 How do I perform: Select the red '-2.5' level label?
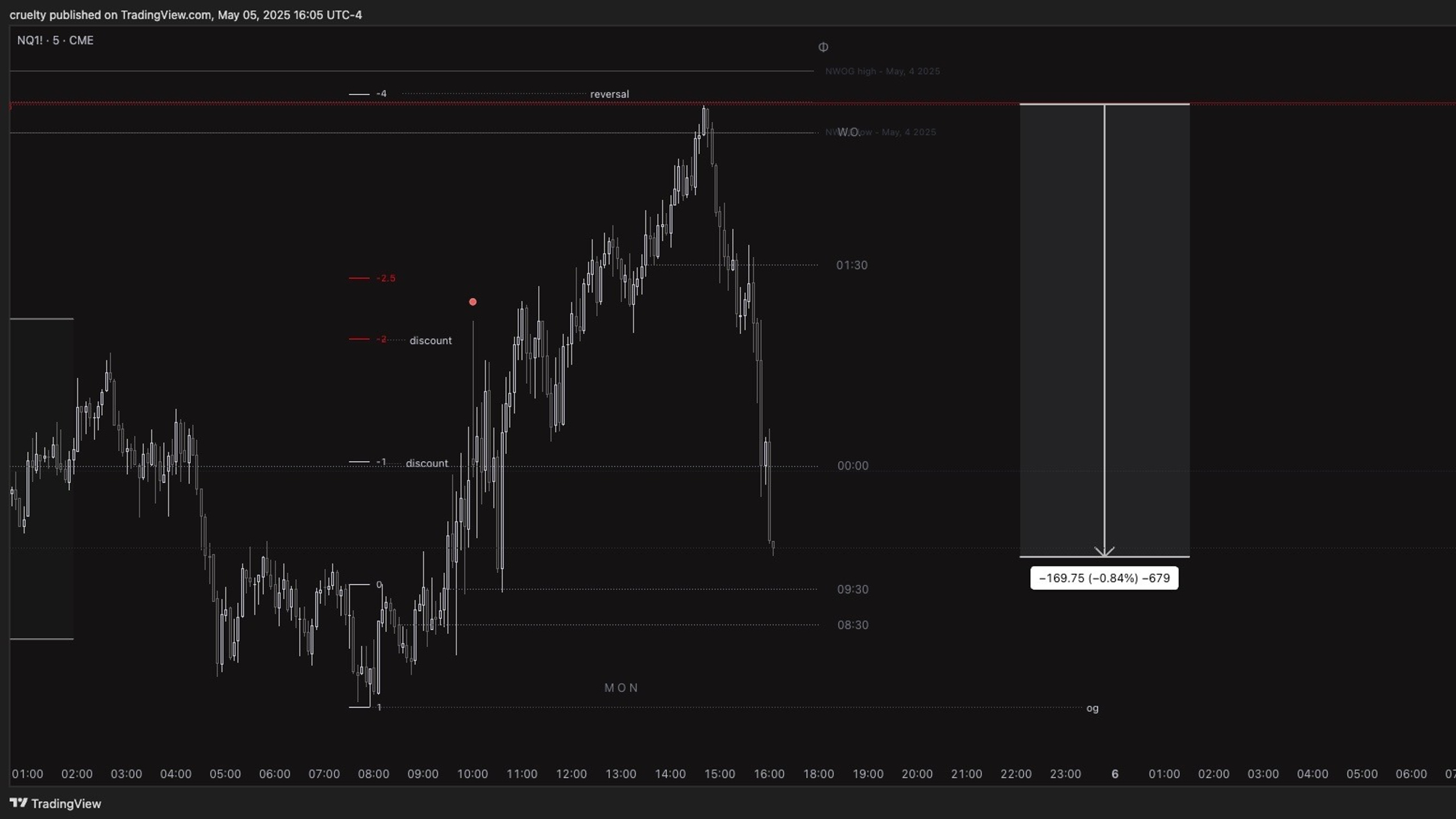point(386,278)
